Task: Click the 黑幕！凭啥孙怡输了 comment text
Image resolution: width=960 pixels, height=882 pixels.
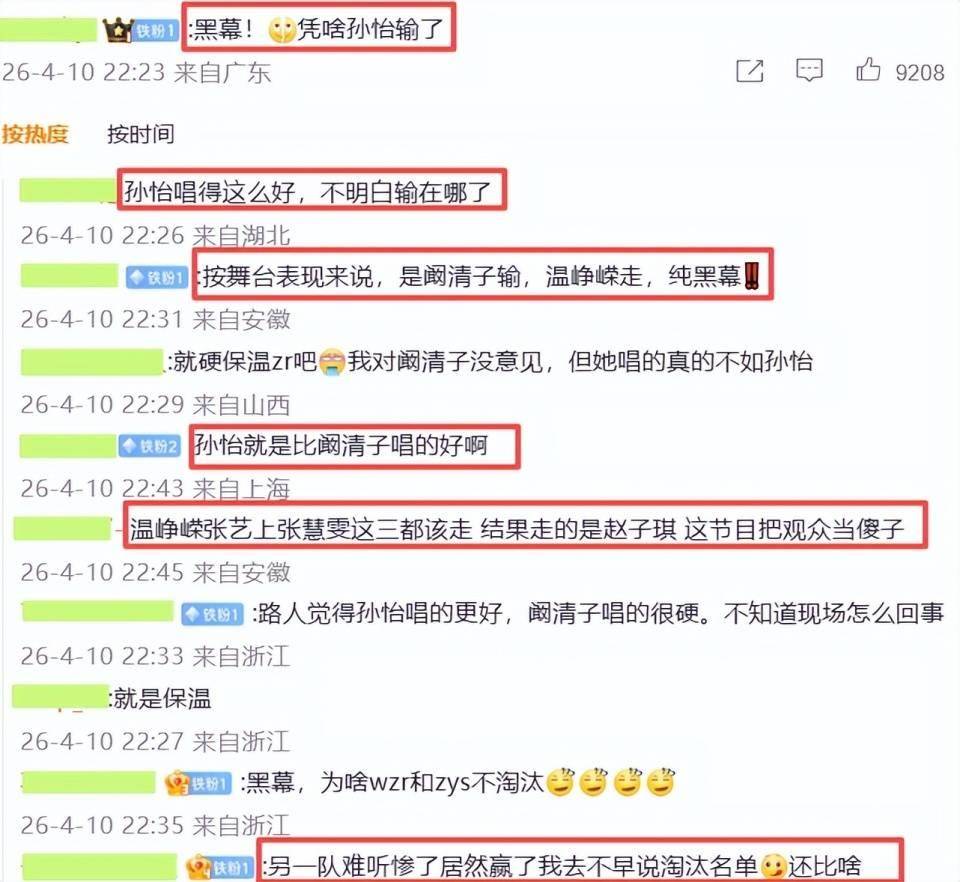Action: [x=318, y=29]
